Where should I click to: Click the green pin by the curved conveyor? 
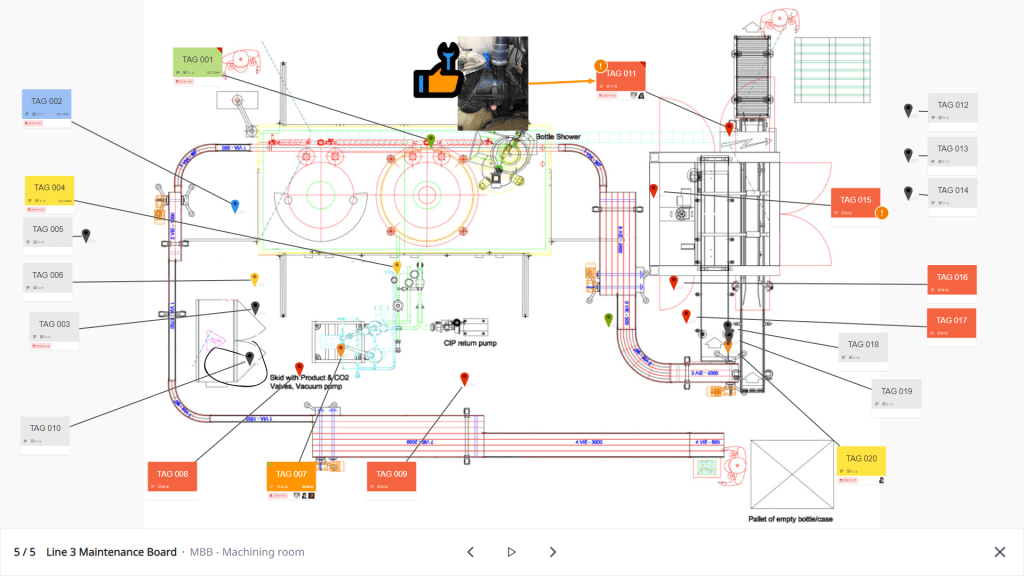point(609,319)
